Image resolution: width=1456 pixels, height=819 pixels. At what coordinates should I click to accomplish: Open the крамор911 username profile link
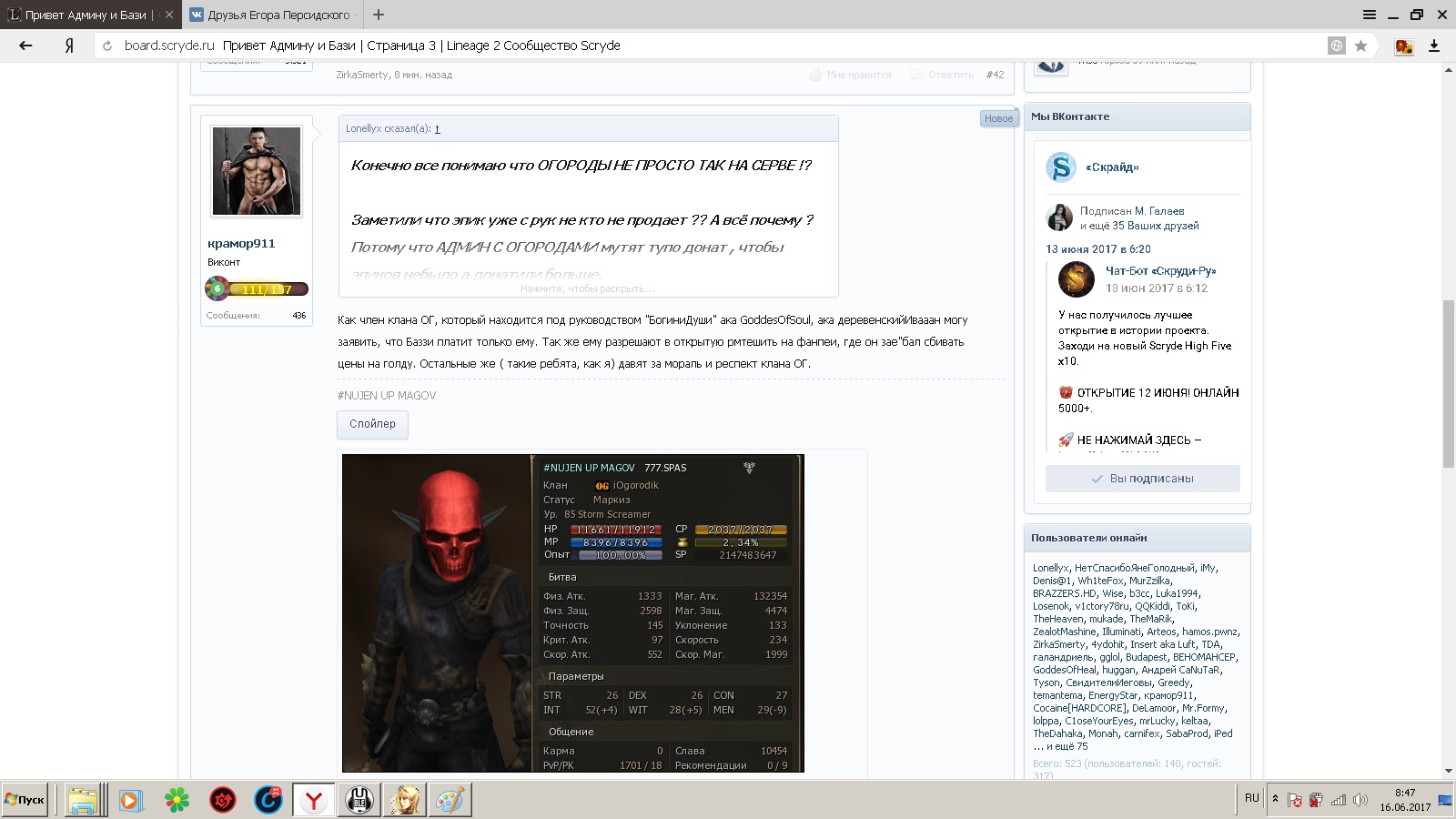click(241, 244)
